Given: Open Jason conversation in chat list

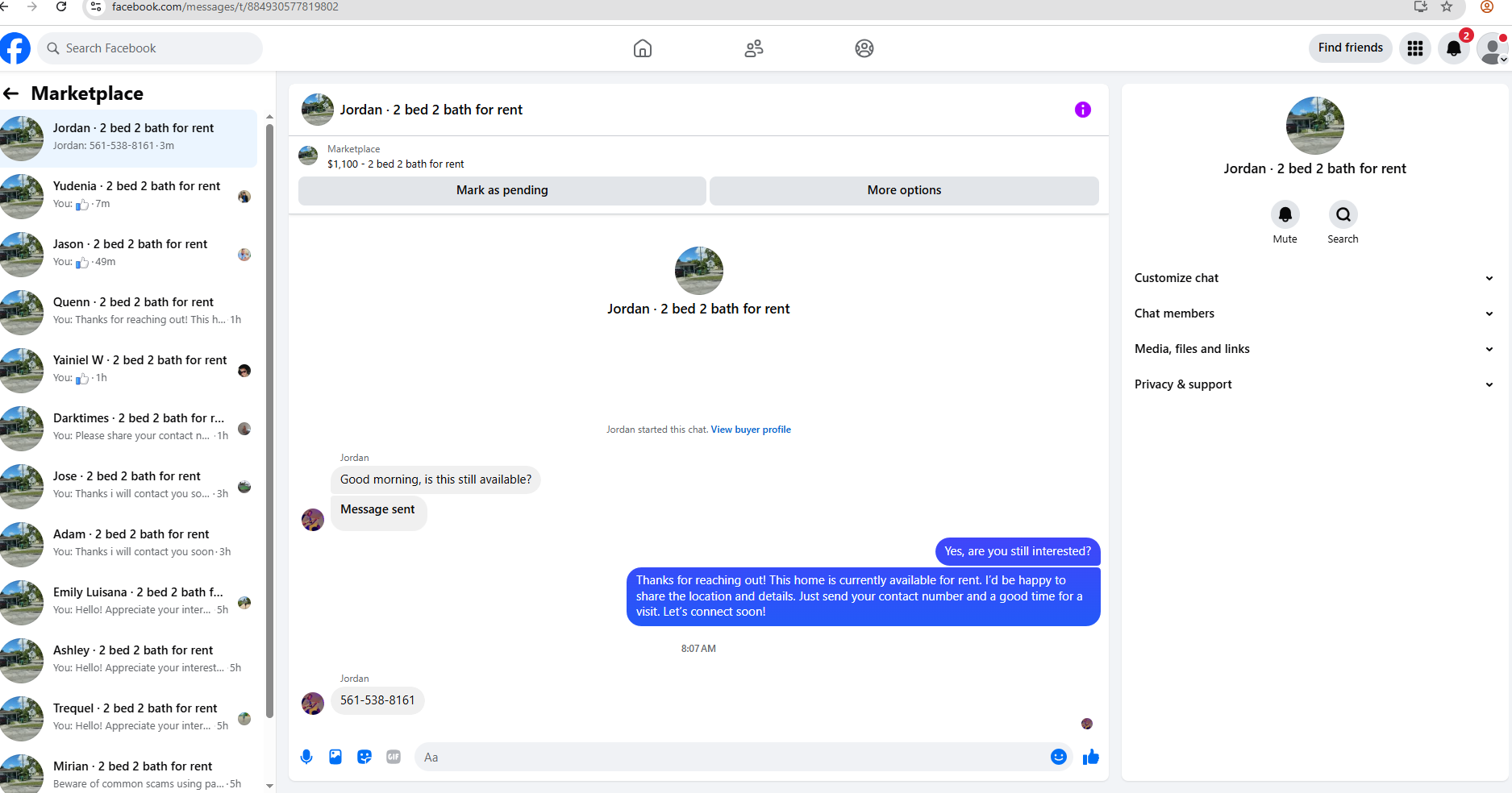Looking at the screenshot, I should pos(129,253).
